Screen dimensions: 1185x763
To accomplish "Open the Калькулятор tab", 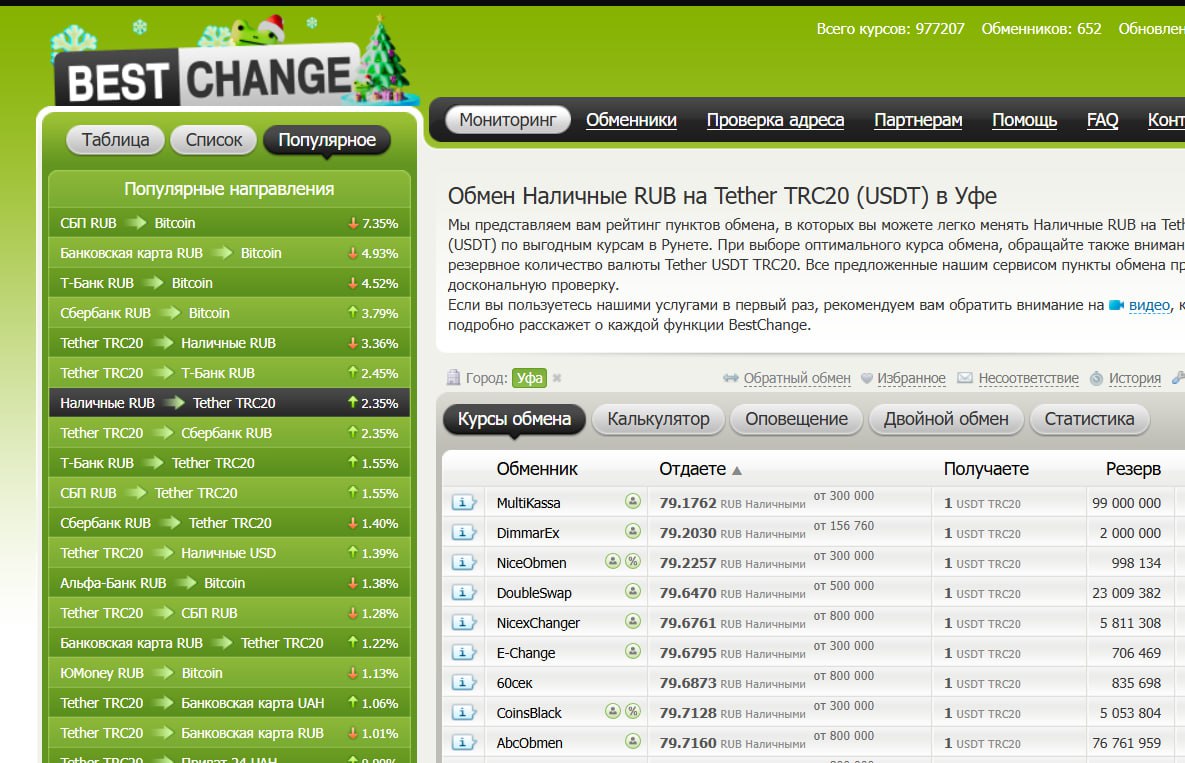I will point(658,419).
